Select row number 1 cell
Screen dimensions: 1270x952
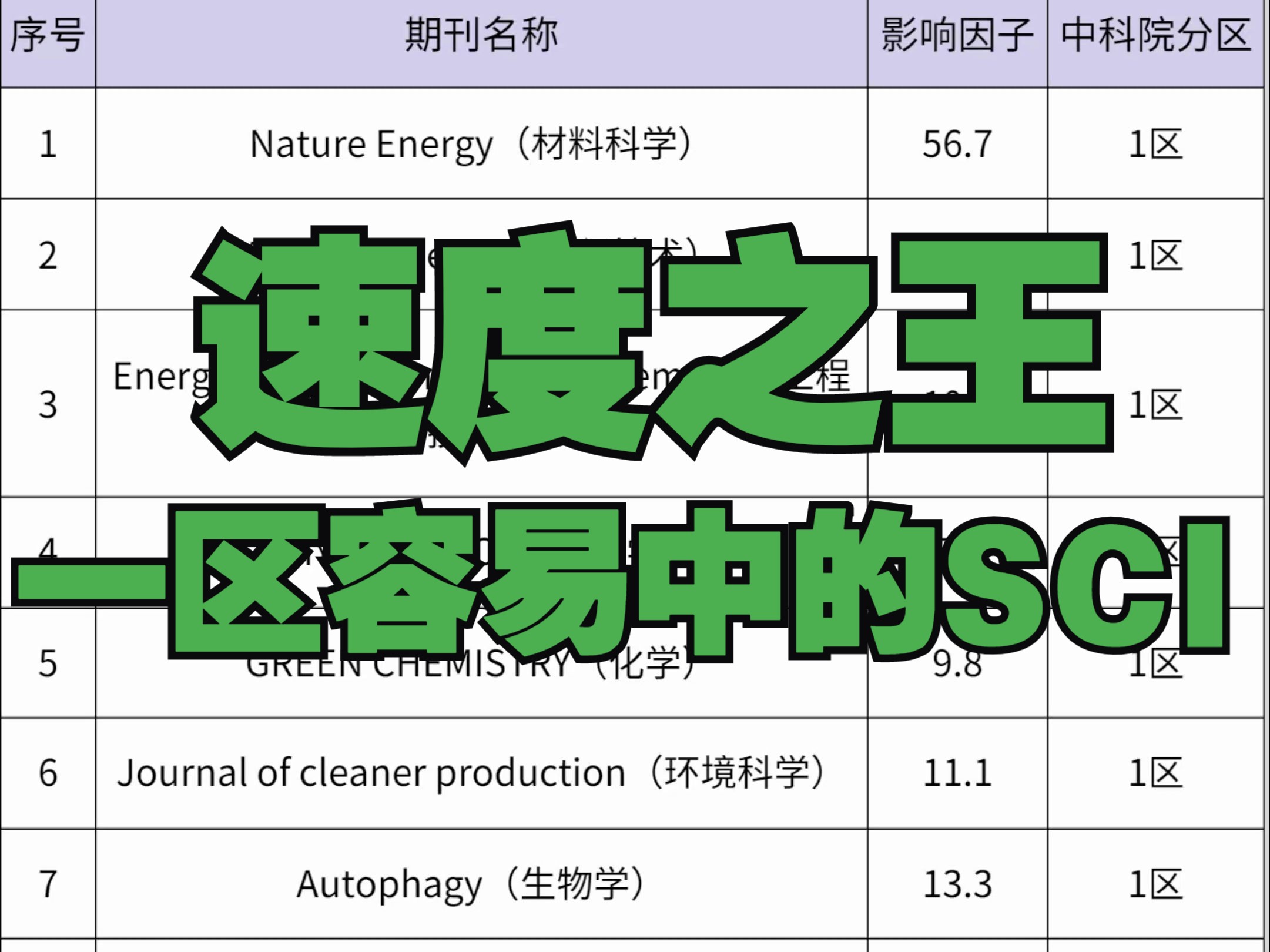pos(48,144)
